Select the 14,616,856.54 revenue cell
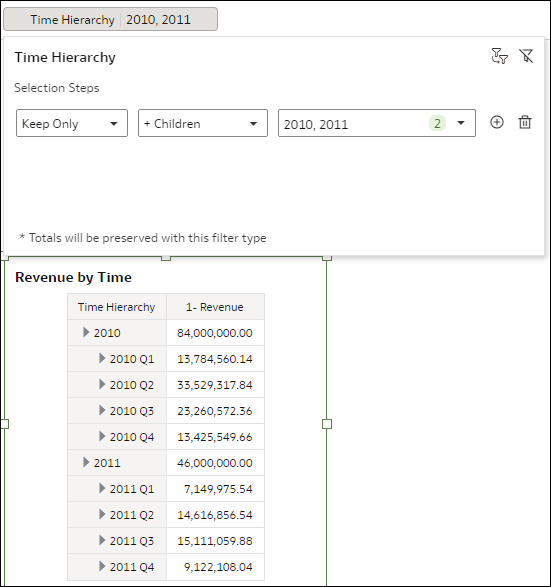The image size is (551, 587). click(x=215, y=515)
